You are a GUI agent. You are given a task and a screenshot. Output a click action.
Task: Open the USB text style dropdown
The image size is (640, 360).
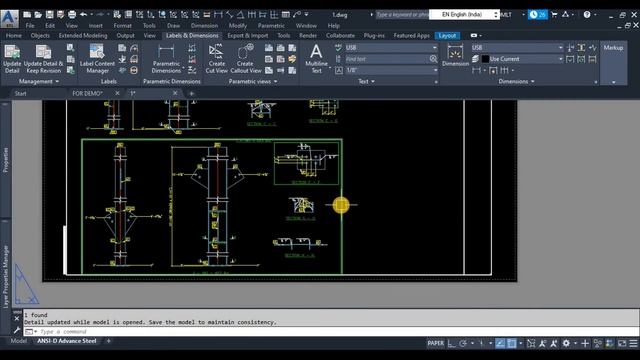pos(391,48)
